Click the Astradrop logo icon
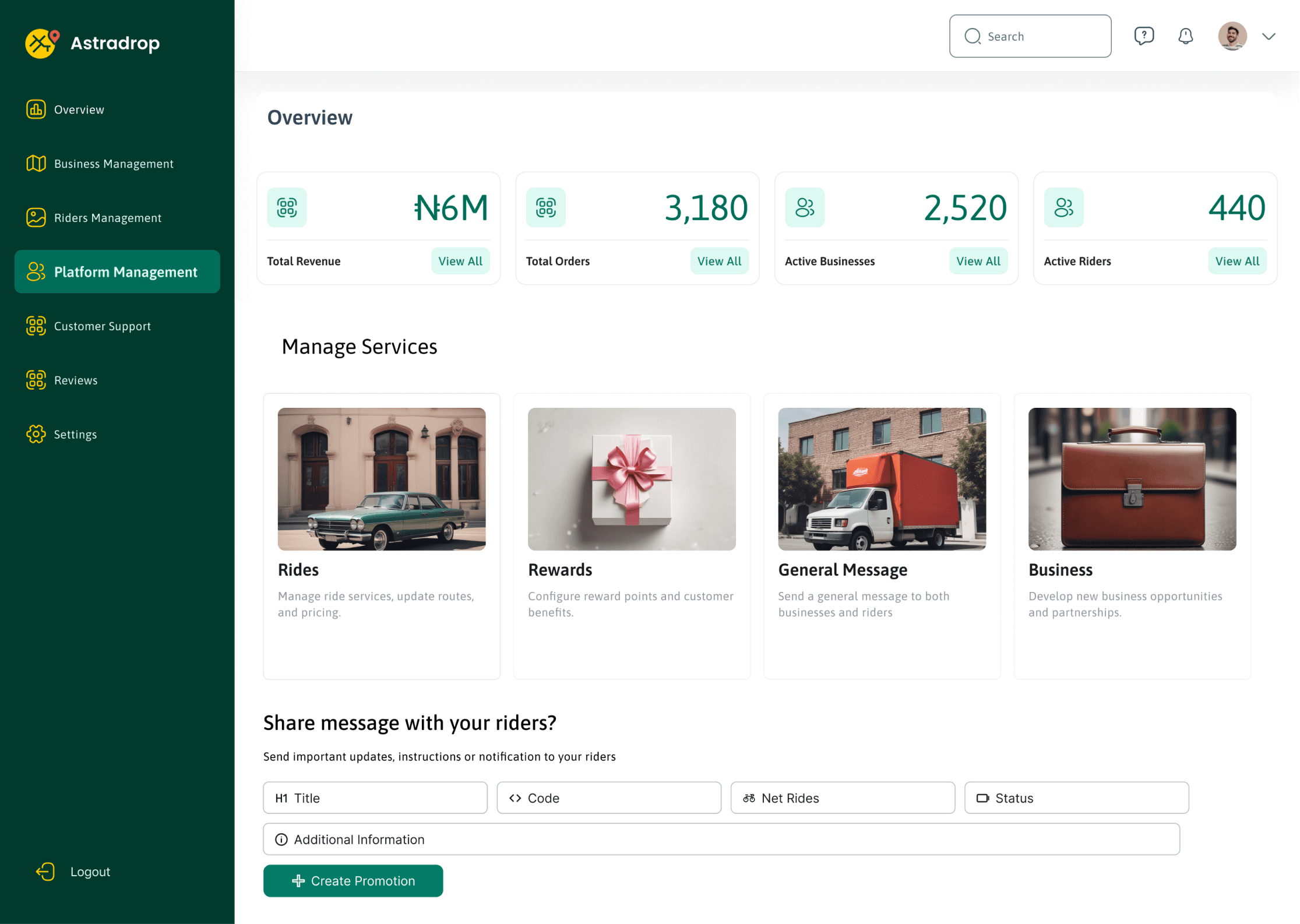Viewport: 1300px width, 924px height. point(42,43)
